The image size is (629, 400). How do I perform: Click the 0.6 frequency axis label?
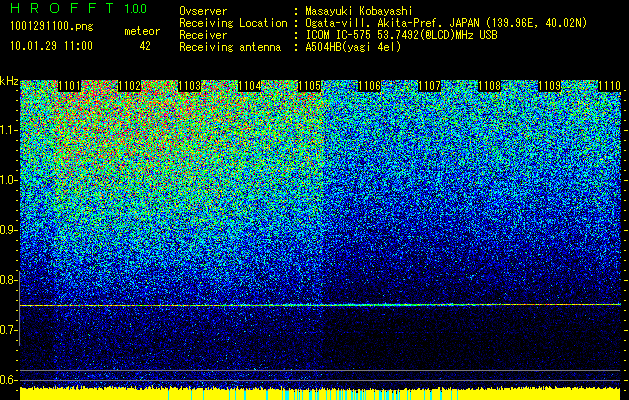[x=8, y=380]
